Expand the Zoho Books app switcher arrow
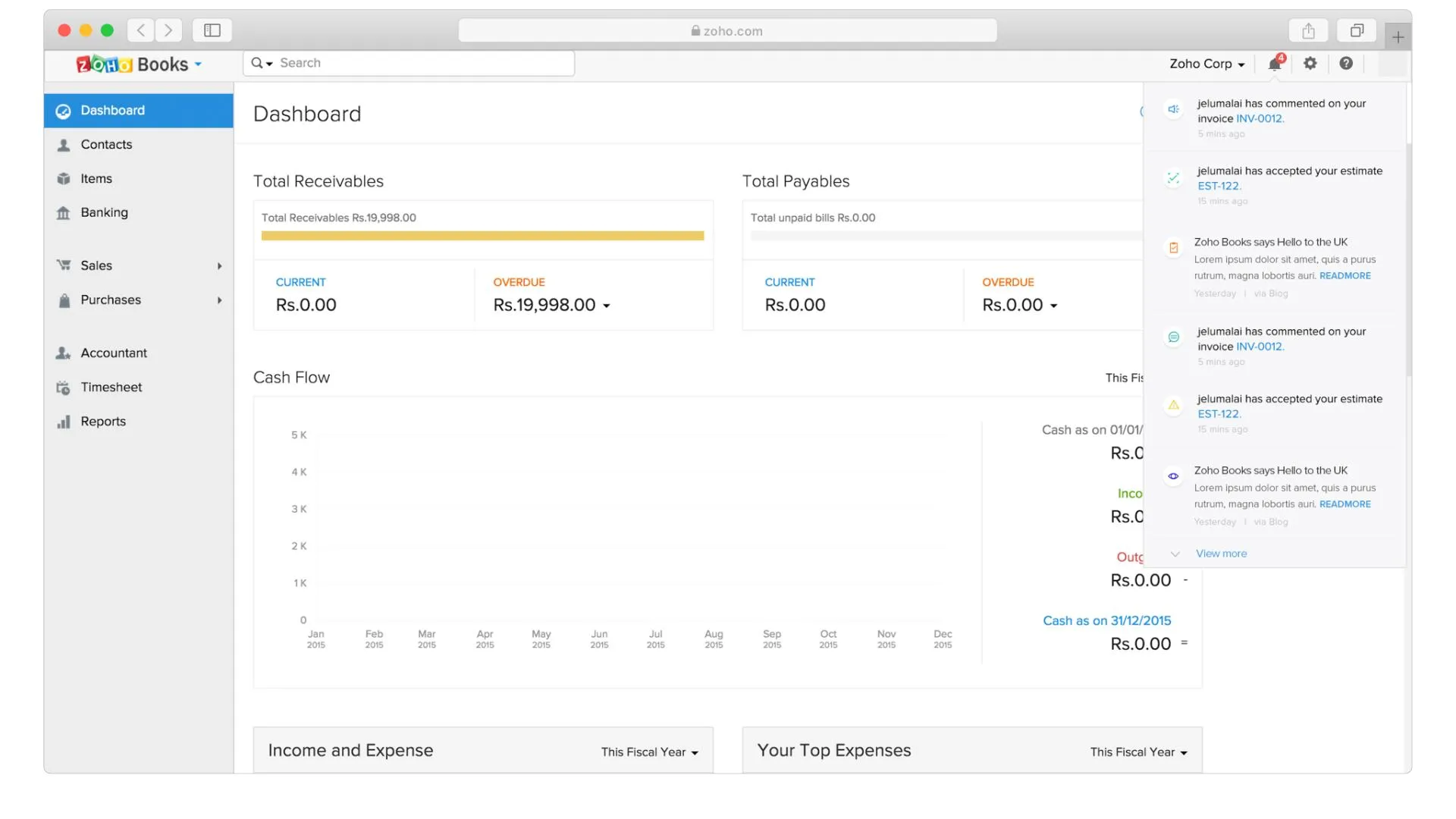This screenshot has width=1456, height=819. [x=198, y=64]
